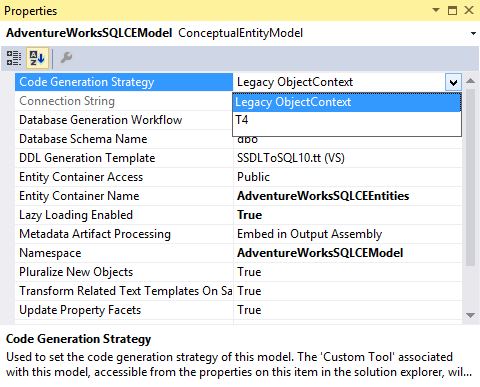
Task: Edit Entity Container Name value field
Action: [x=348, y=196]
